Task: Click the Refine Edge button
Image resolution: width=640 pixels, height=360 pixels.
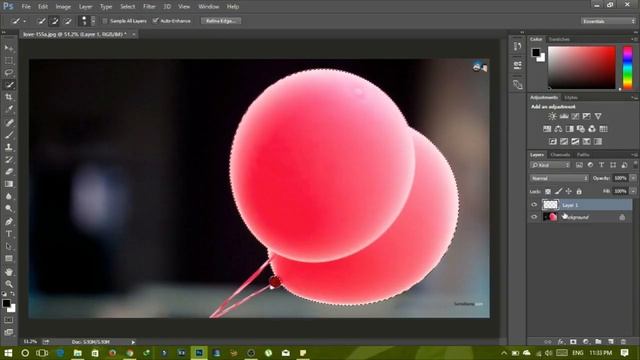Action: pyautogui.click(x=221, y=21)
